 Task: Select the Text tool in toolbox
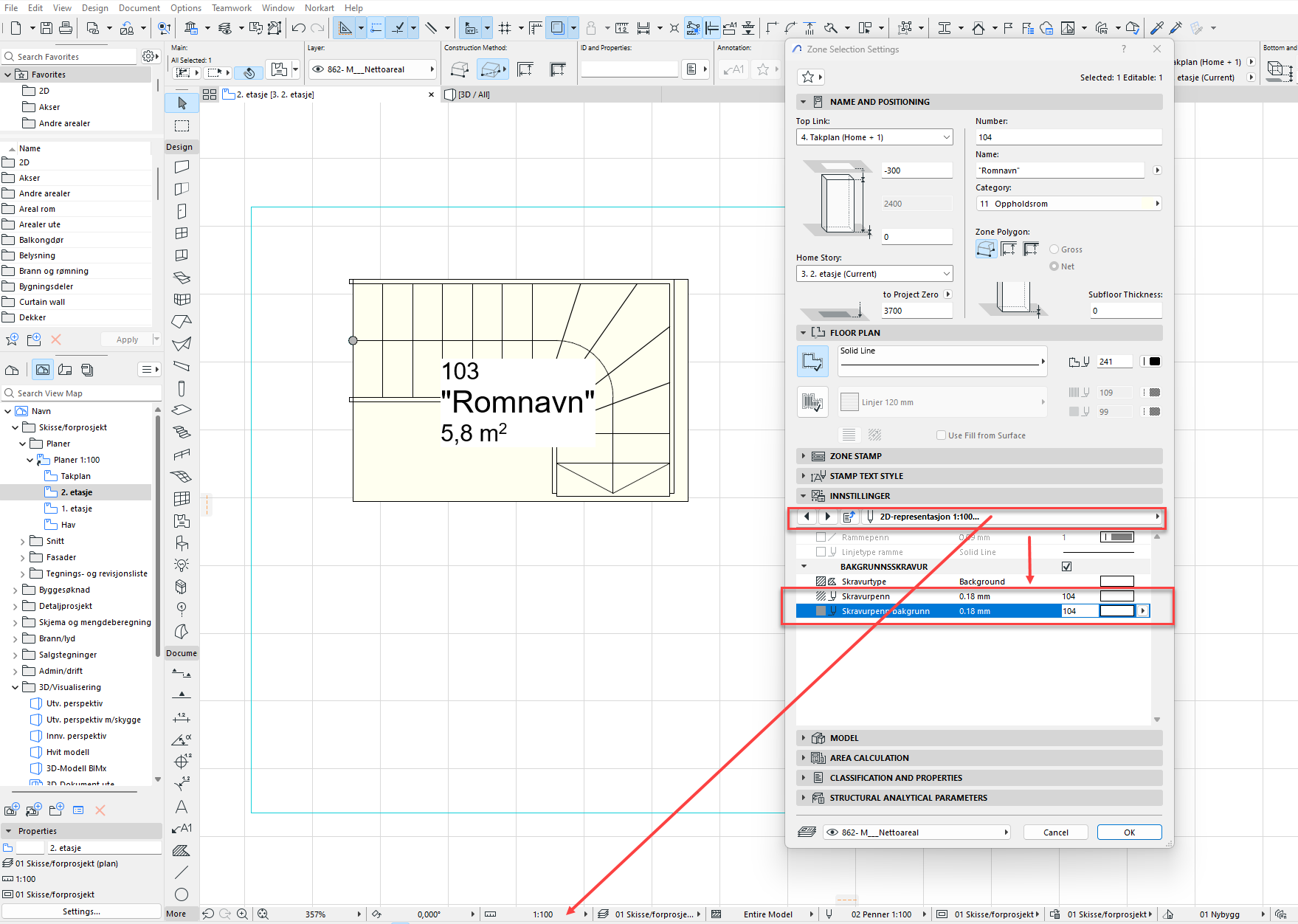pyautogui.click(x=182, y=807)
